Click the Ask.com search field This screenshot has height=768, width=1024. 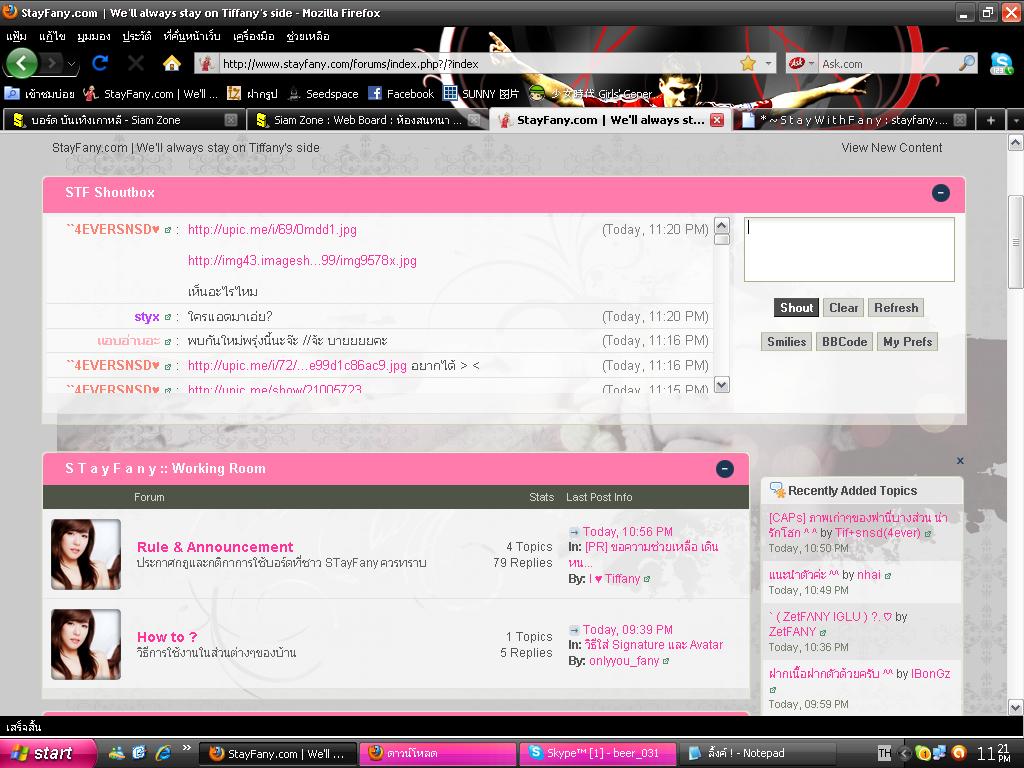(x=888, y=63)
